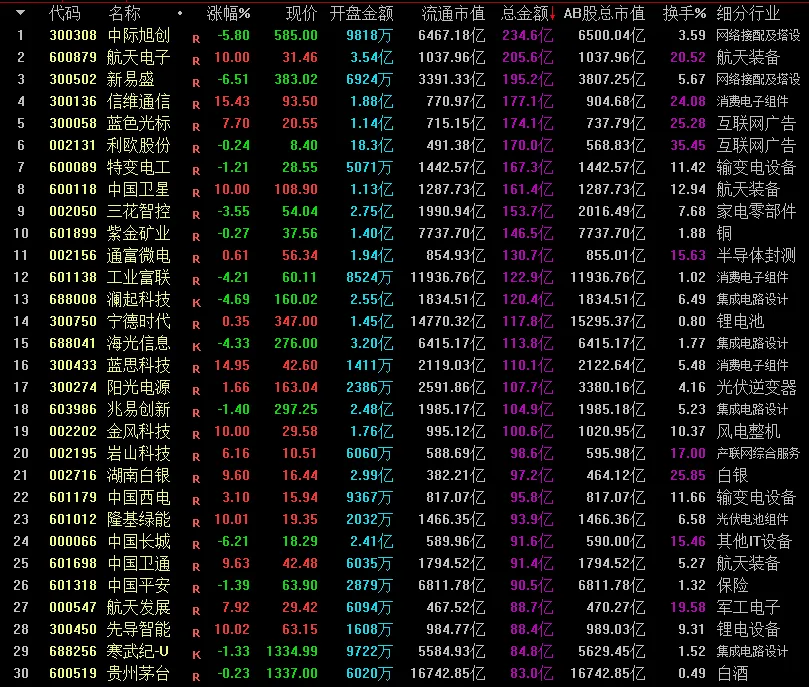Click the R marker on 利欧股份 row

196,149
